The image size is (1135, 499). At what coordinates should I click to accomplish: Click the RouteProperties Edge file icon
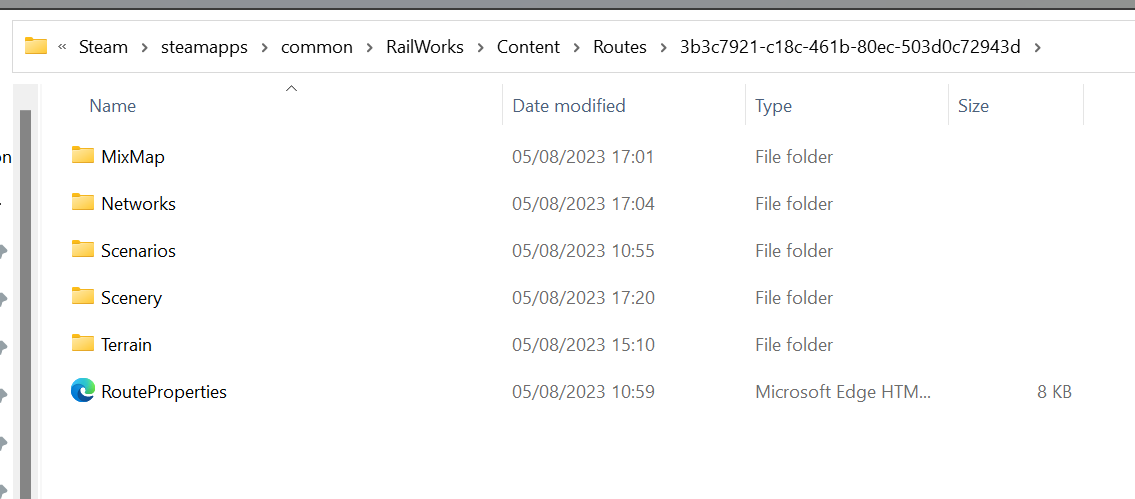(82, 391)
